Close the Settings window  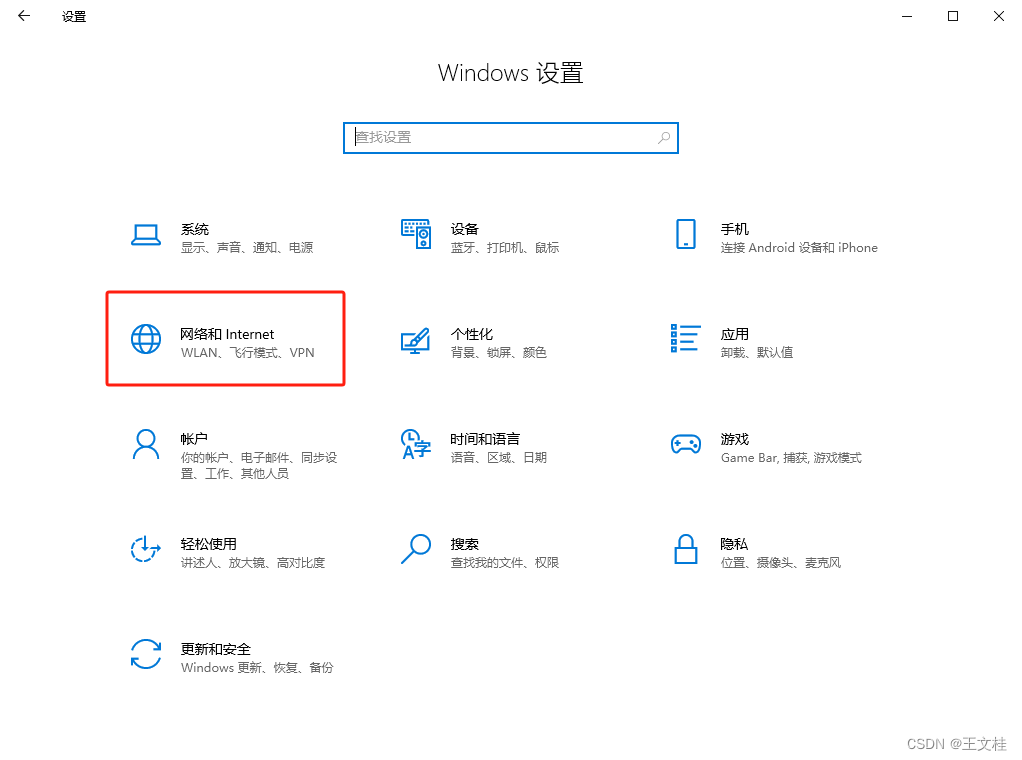[x=999, y=16]
